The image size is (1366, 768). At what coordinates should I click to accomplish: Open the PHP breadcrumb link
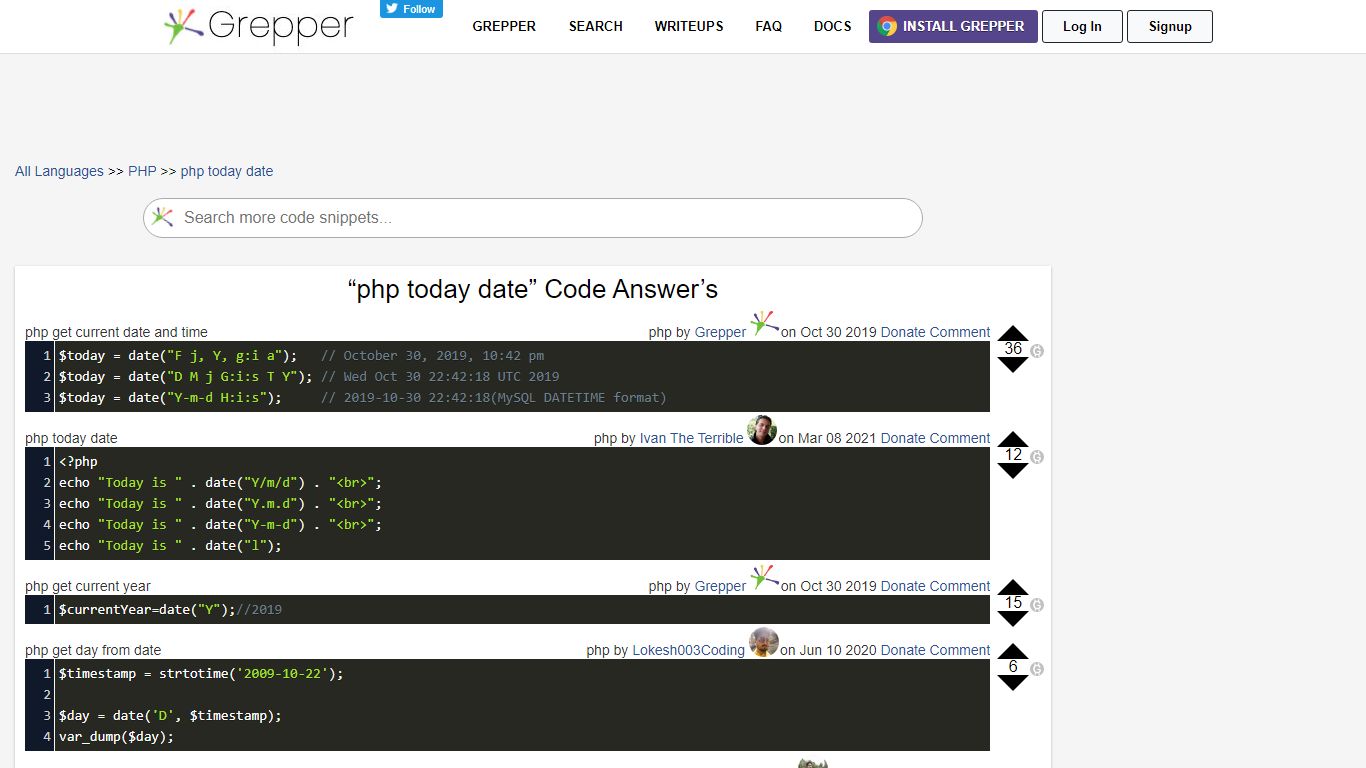click(142, 171)
